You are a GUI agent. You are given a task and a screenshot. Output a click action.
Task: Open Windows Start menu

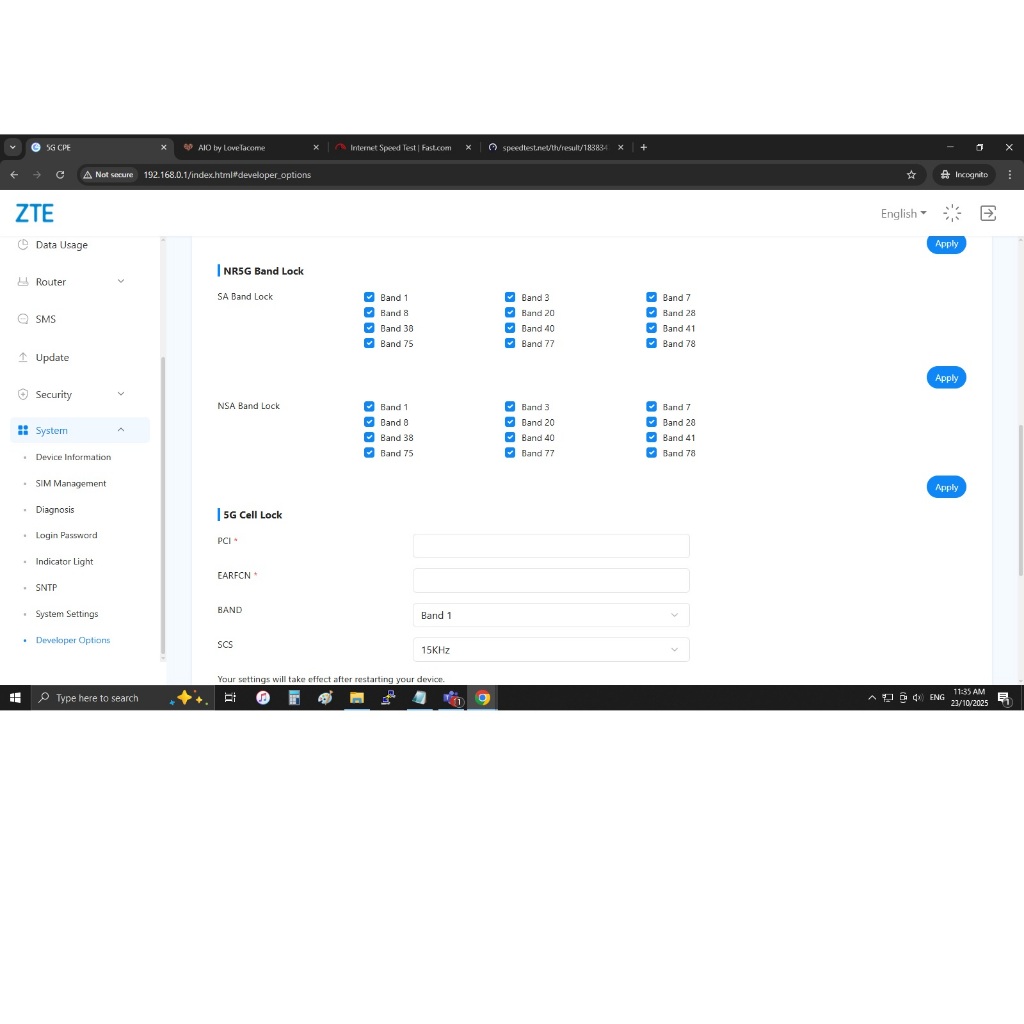coord(15,698)
